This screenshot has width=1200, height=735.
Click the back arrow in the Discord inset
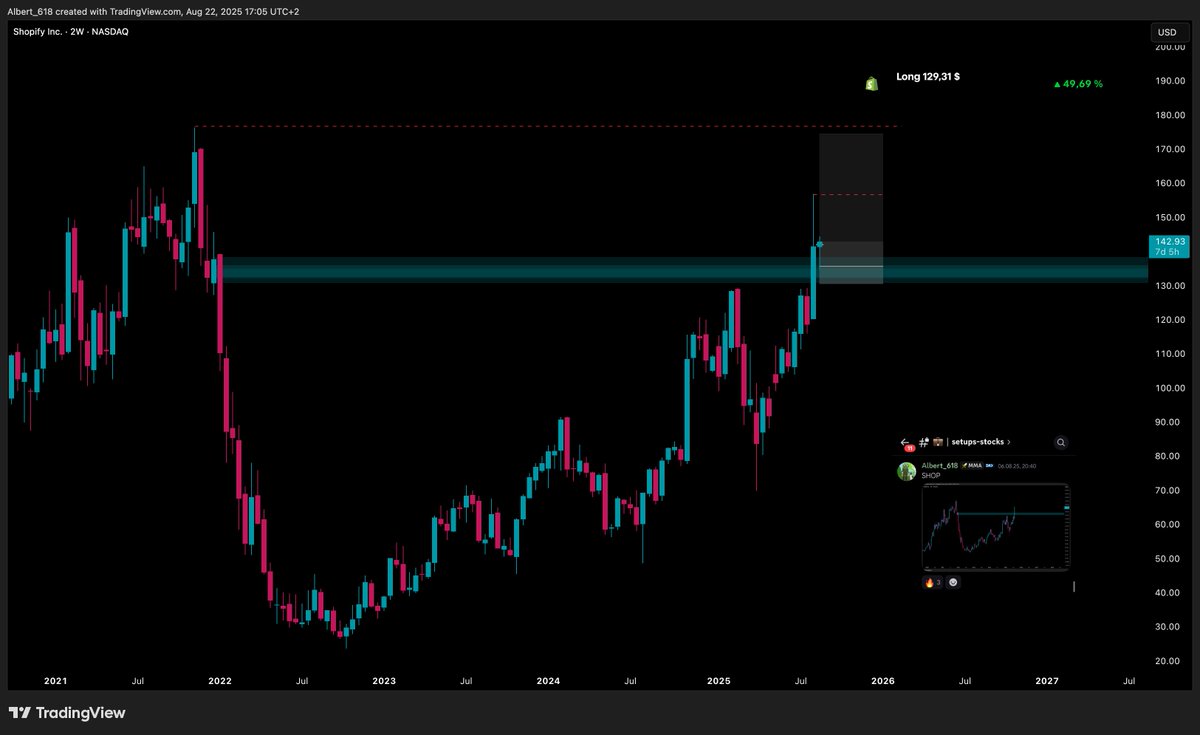coord(905,442)
